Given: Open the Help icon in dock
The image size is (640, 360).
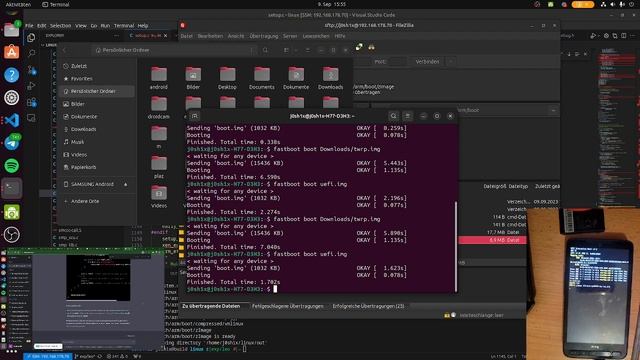Looking at the screenshot, I should [x=11, y=75].
